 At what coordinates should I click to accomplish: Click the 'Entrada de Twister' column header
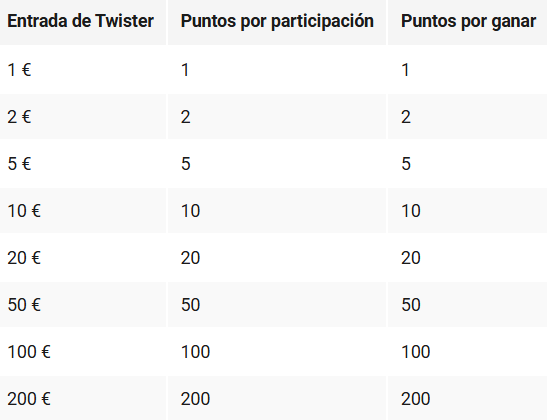[x=81, y=21]
